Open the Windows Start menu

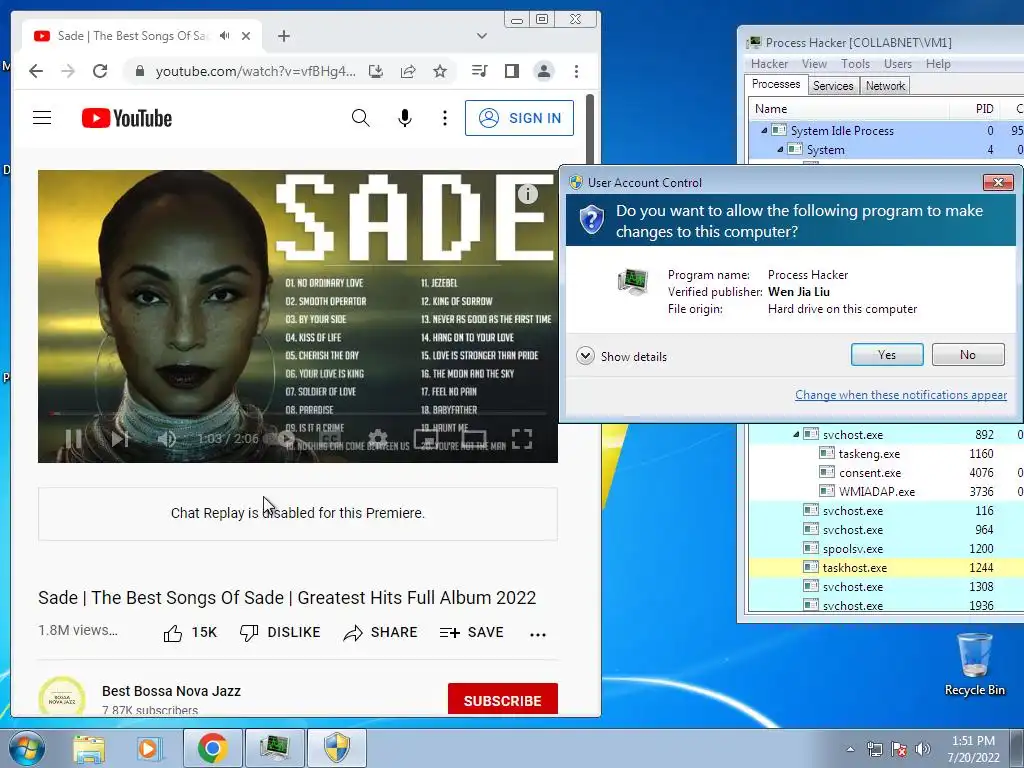26,748
